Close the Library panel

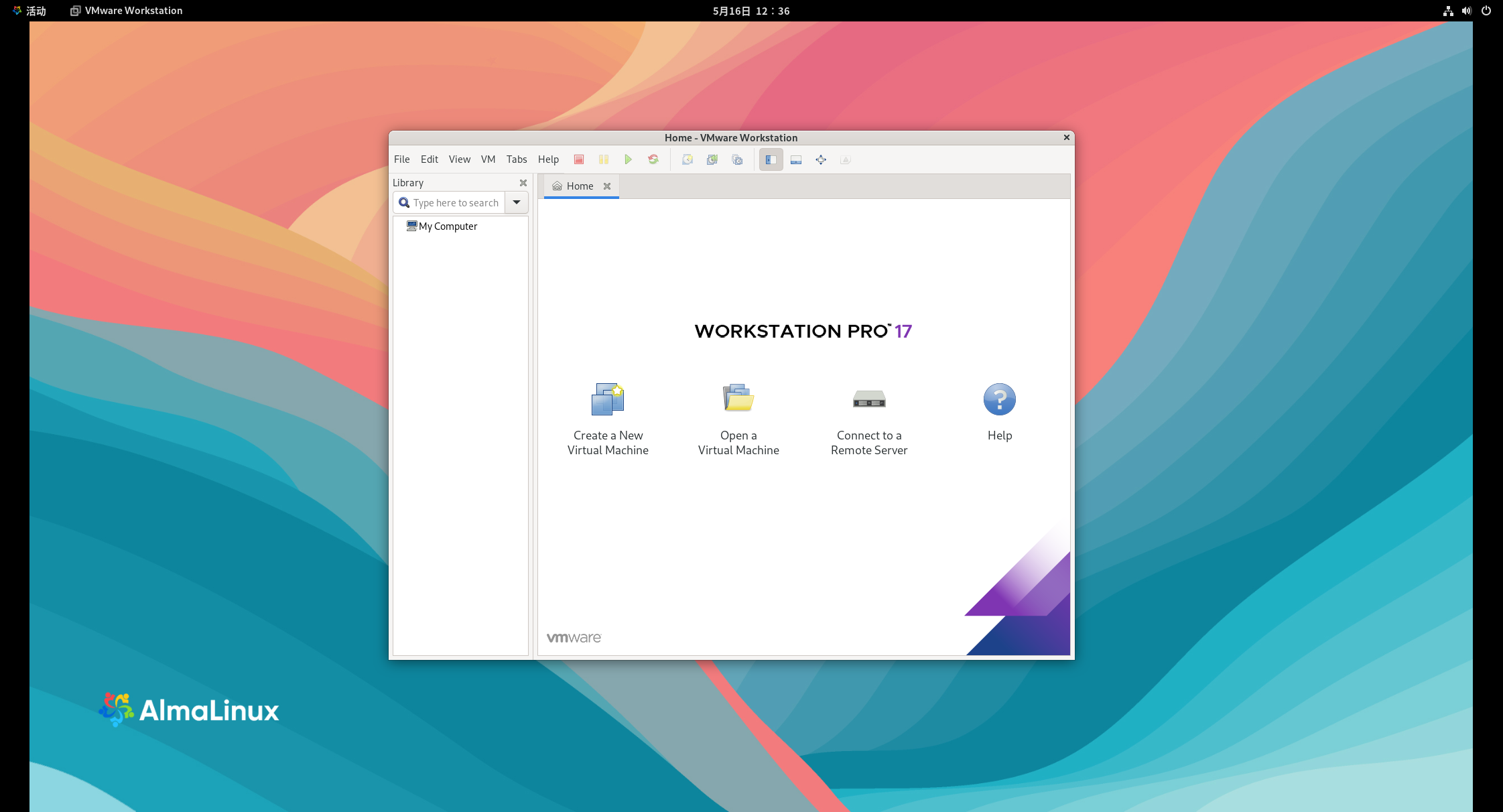coord(523,183)
